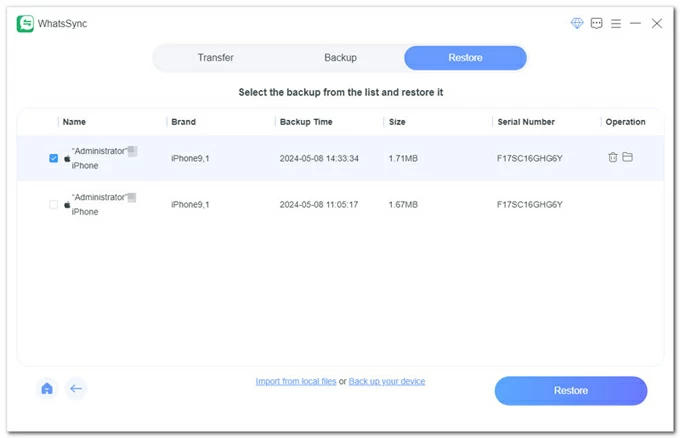680x438 pixels.
Task: Open the Back up your device link
Action: tap(387, 381)
